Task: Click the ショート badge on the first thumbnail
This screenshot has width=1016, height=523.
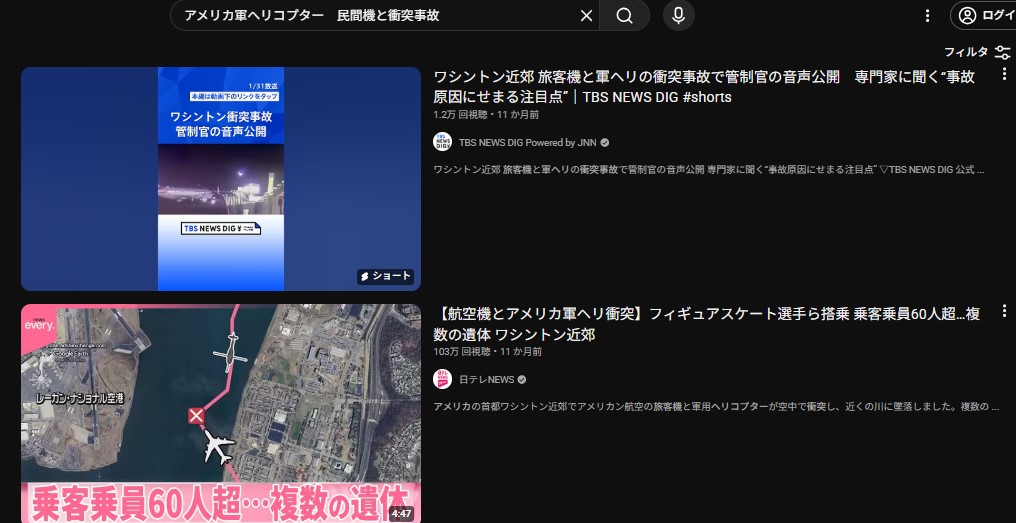Action: (x=386, y=276)
